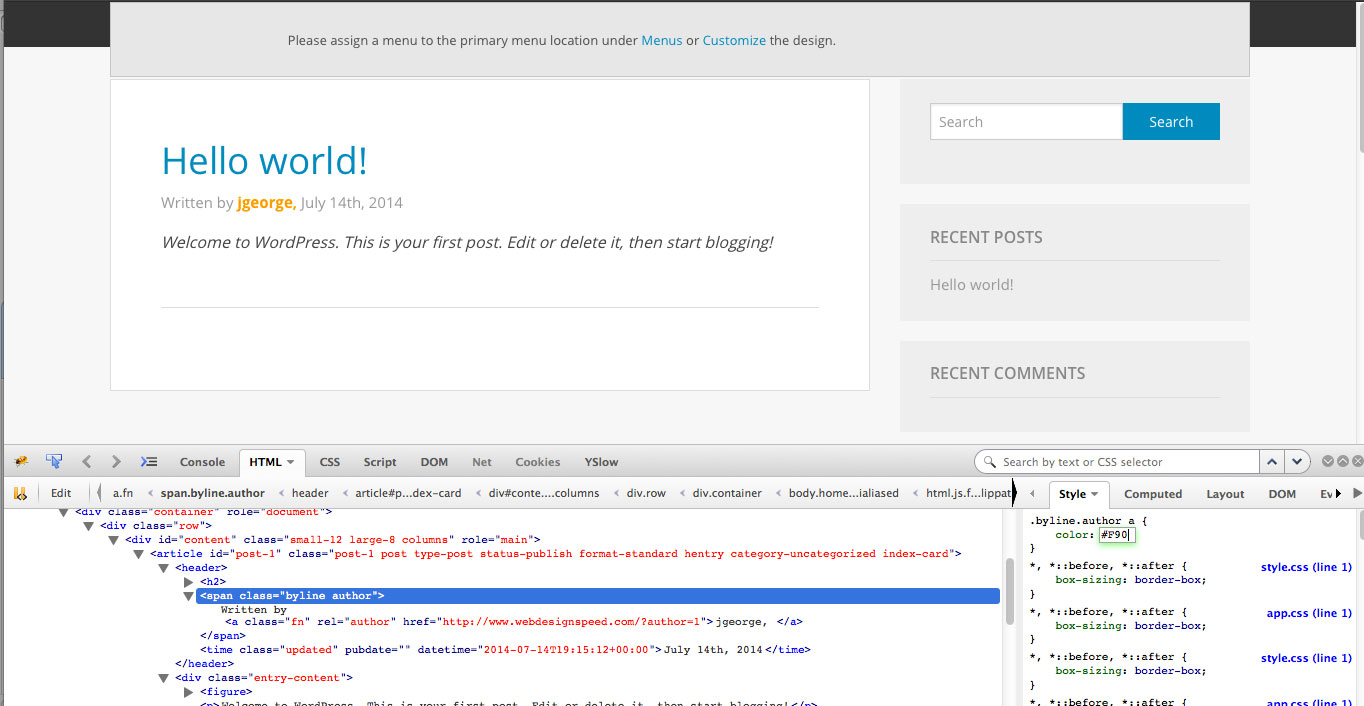Open the YSlow panel tab
Viewport: 1364px width, 706px height.
pyautogui.click(x=601, y=462)
